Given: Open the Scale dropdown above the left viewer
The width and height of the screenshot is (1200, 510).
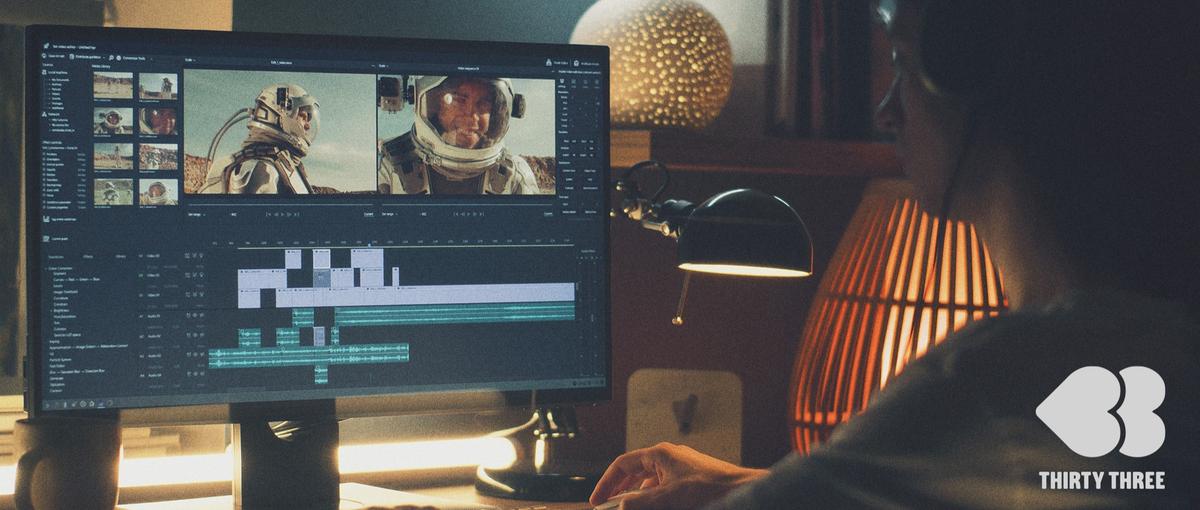Looking at the screenshot, I should 190,60.
